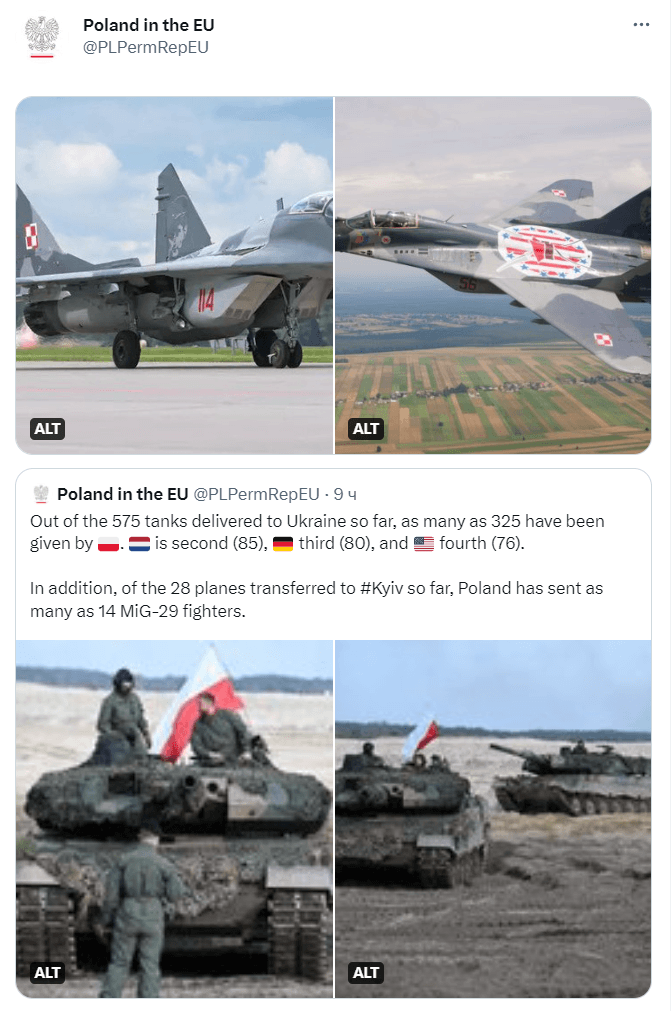Image resolution: width=671 pixels, height=1011 pixels.
Task: Open the small eagle avatar in the quoted tweet
Action: 41,495
